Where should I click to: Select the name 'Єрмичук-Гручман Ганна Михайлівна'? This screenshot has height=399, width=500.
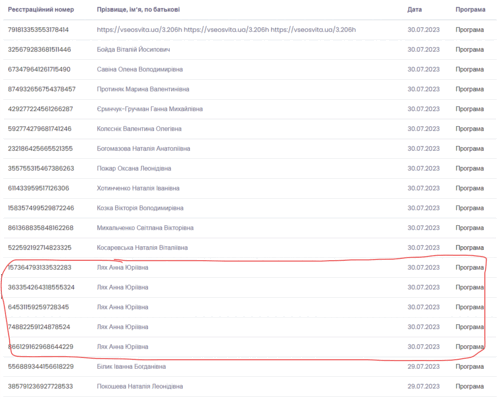[x=150, y=109]
